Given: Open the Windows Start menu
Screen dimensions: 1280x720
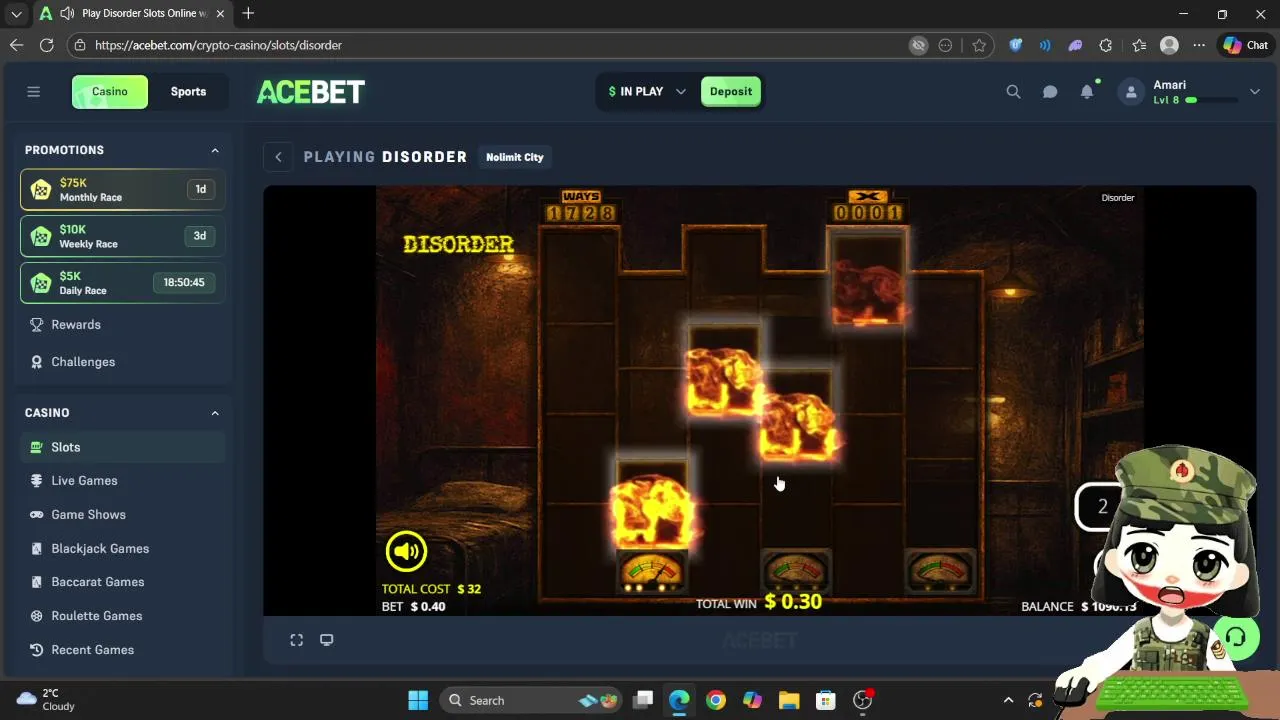Looking at the screenshot, I should pos(418,700).
